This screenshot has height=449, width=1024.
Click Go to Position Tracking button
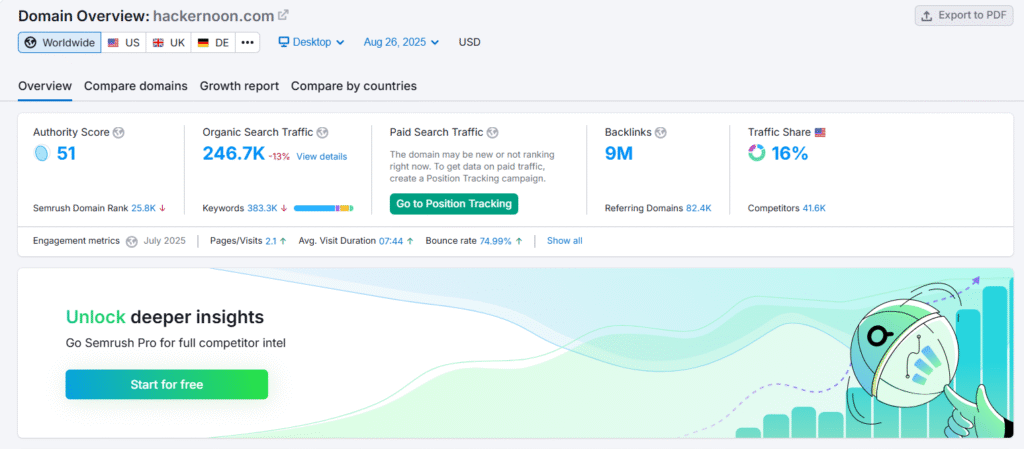tap(454, 204)
